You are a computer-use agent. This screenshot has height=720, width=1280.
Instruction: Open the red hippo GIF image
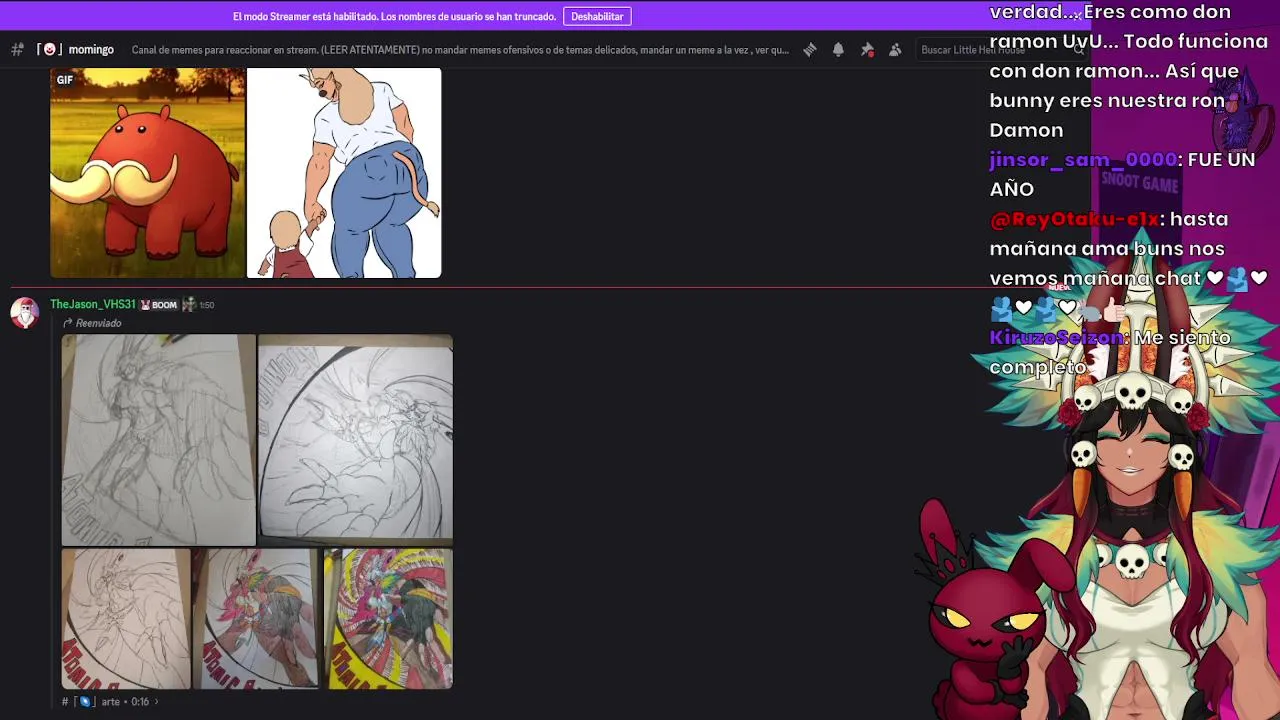pos(147,172)
